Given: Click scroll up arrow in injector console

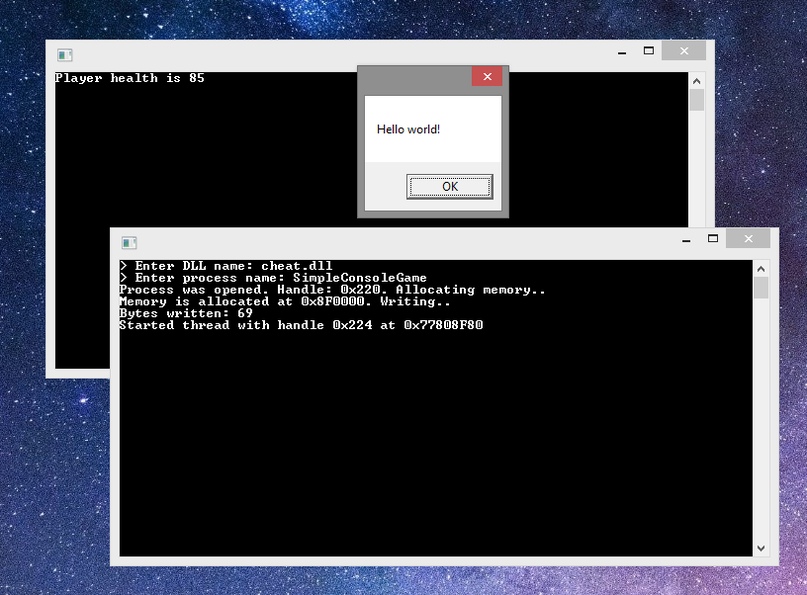Looking at the screenshot, I should pyautogui.click(x=761, y=268).
